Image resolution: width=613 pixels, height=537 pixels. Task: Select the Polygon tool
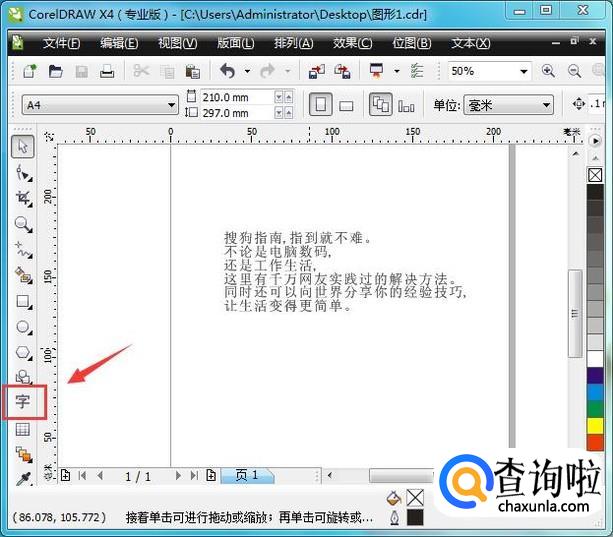[23, 352]
